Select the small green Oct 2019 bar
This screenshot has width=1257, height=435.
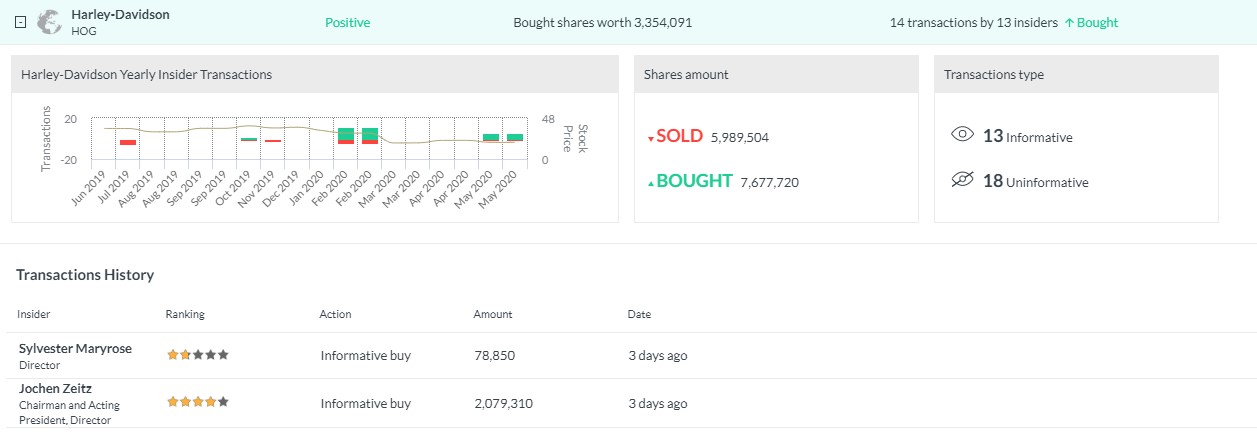(249, 139)
